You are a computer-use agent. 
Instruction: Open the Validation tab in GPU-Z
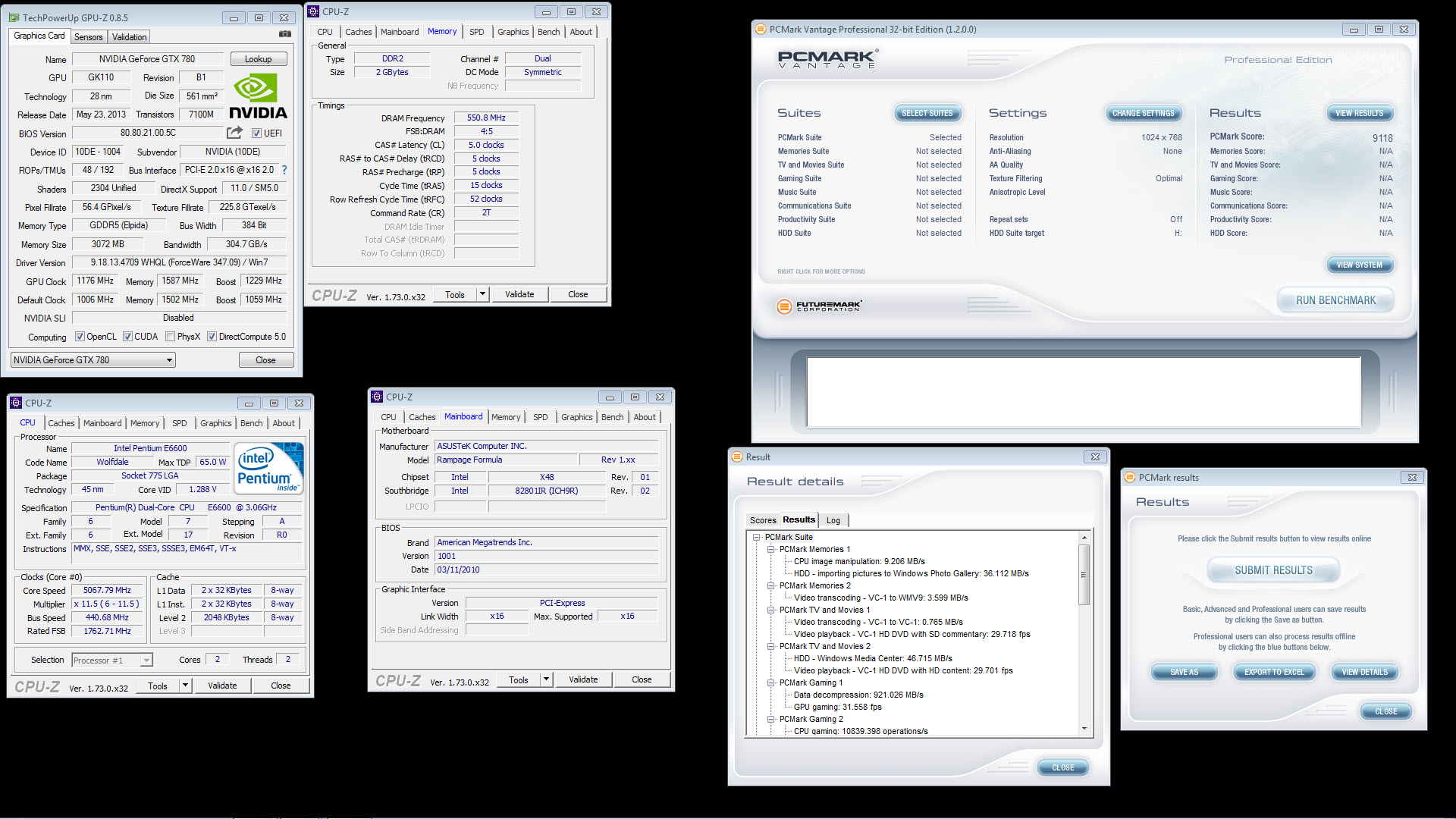point(129,37)
